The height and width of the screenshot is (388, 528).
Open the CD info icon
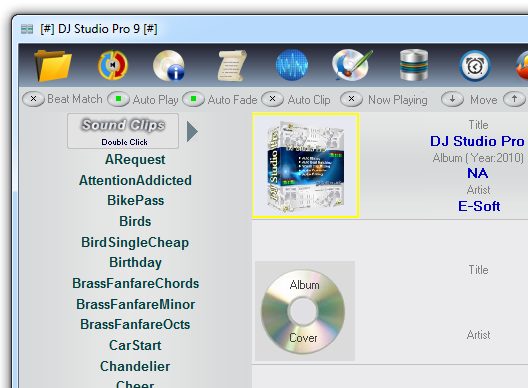tap(169, 65)
